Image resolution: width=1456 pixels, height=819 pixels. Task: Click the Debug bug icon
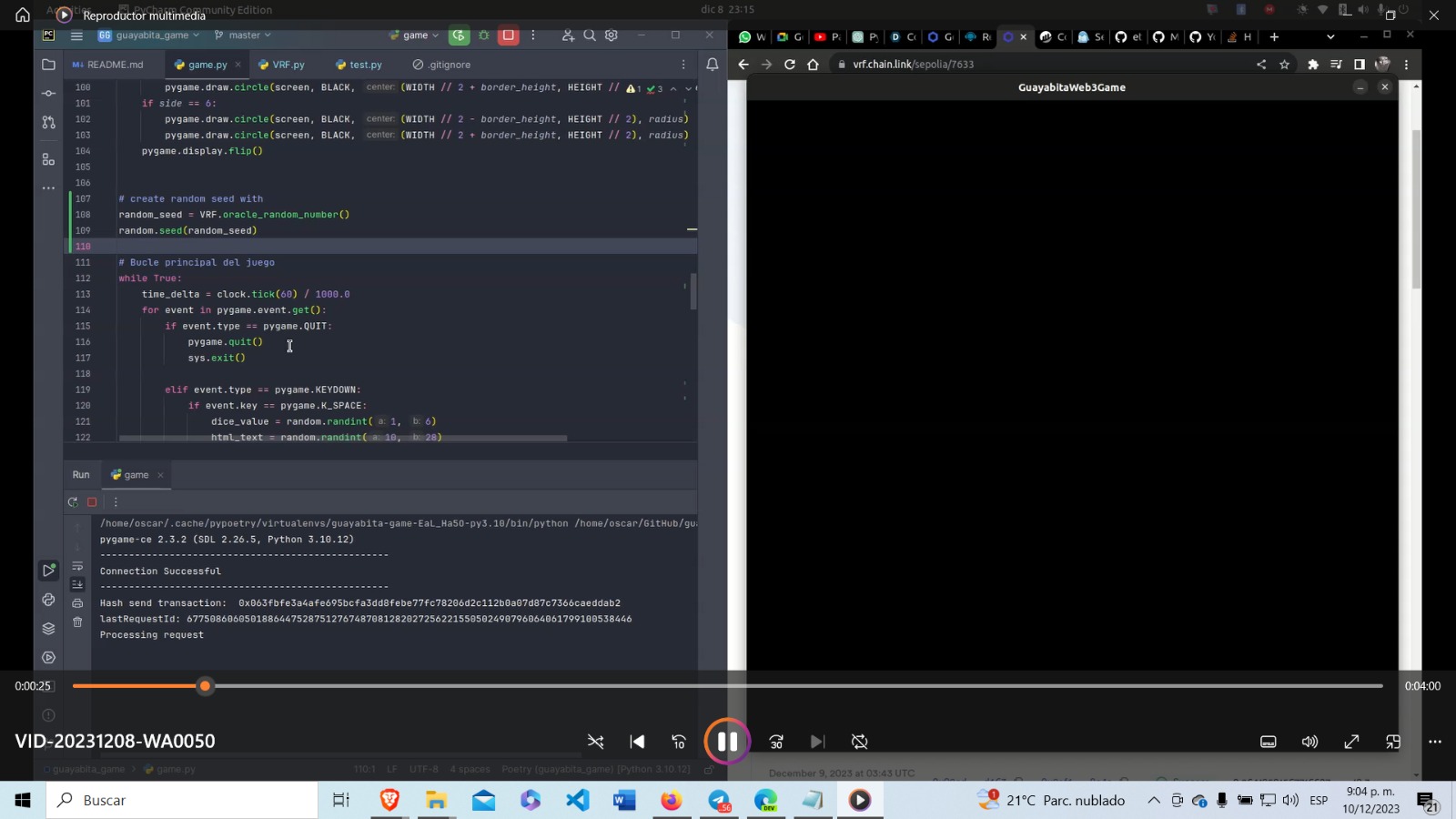coord(484,35)
